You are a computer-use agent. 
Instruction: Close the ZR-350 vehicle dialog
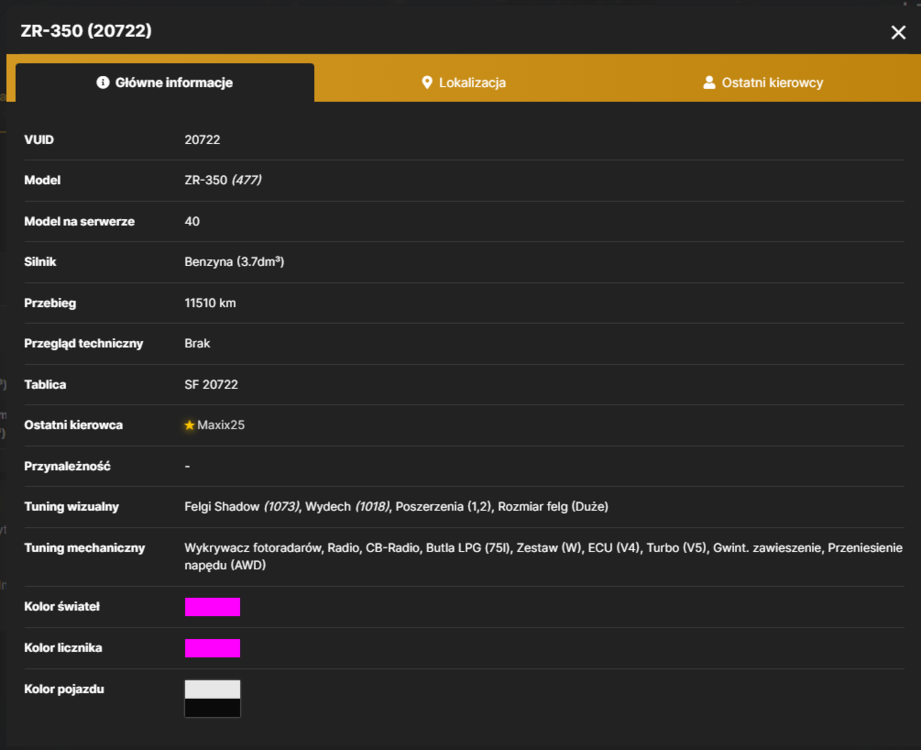tap(898, 32)
